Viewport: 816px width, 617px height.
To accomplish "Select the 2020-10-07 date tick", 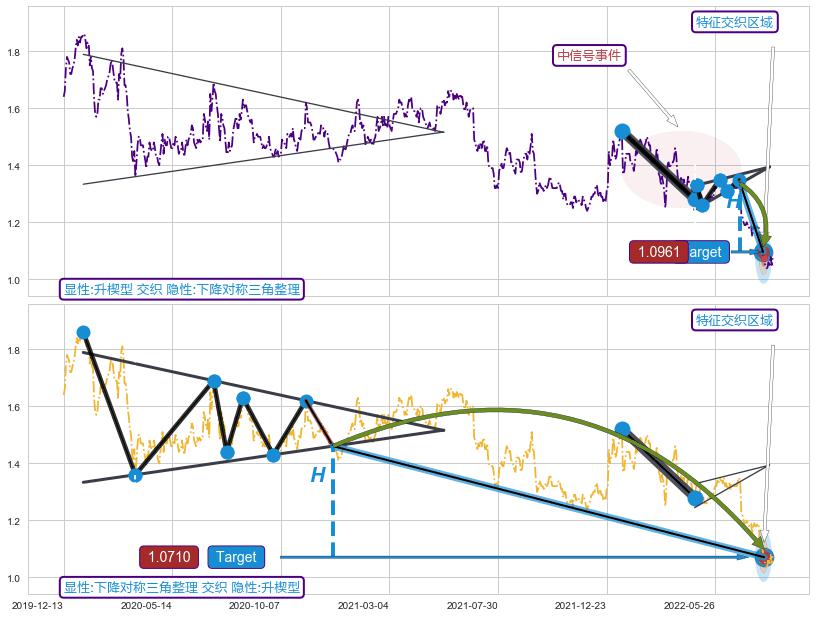I will pos(253,605).
